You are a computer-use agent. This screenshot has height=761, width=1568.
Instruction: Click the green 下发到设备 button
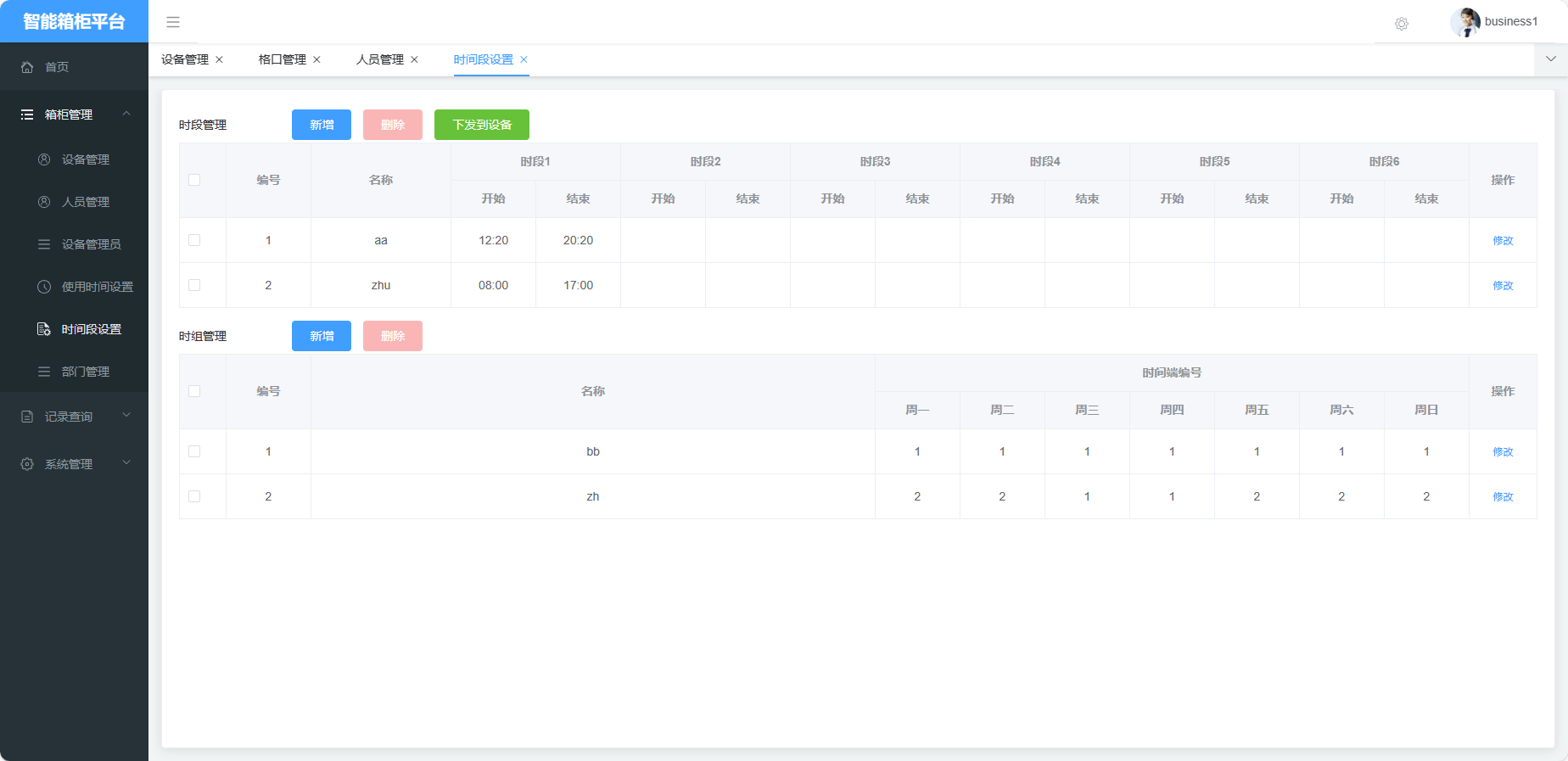pos(481,125)
